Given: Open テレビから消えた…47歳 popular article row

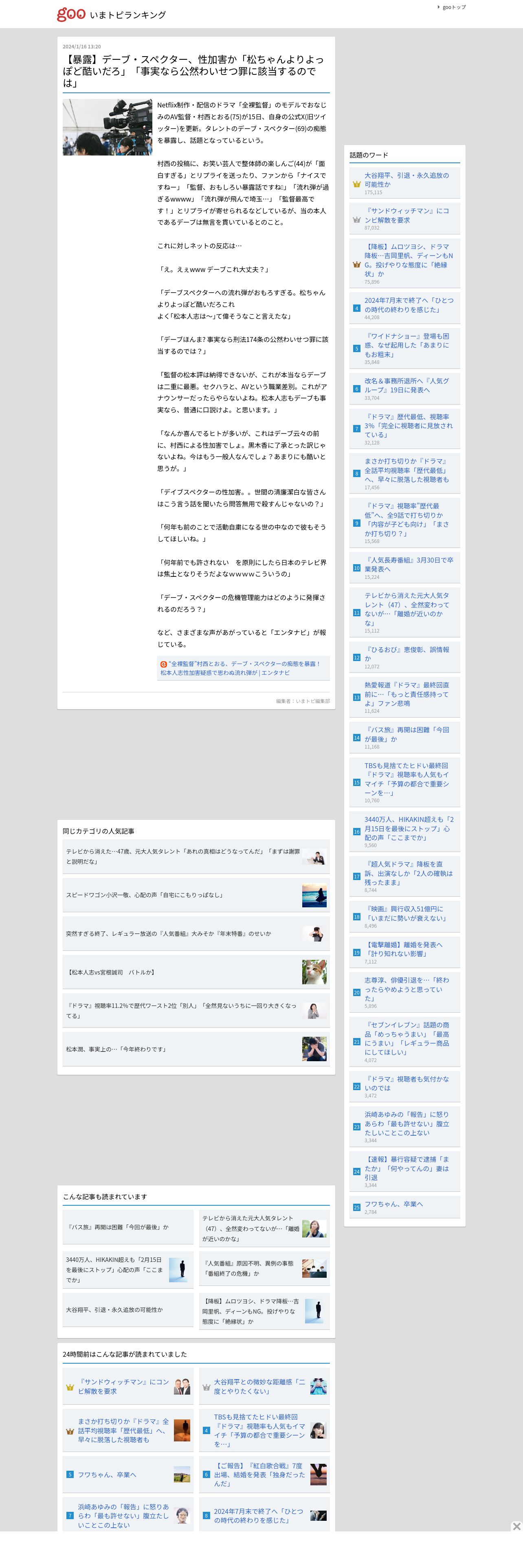Looking at the screenshot, I should click(196, 856).
